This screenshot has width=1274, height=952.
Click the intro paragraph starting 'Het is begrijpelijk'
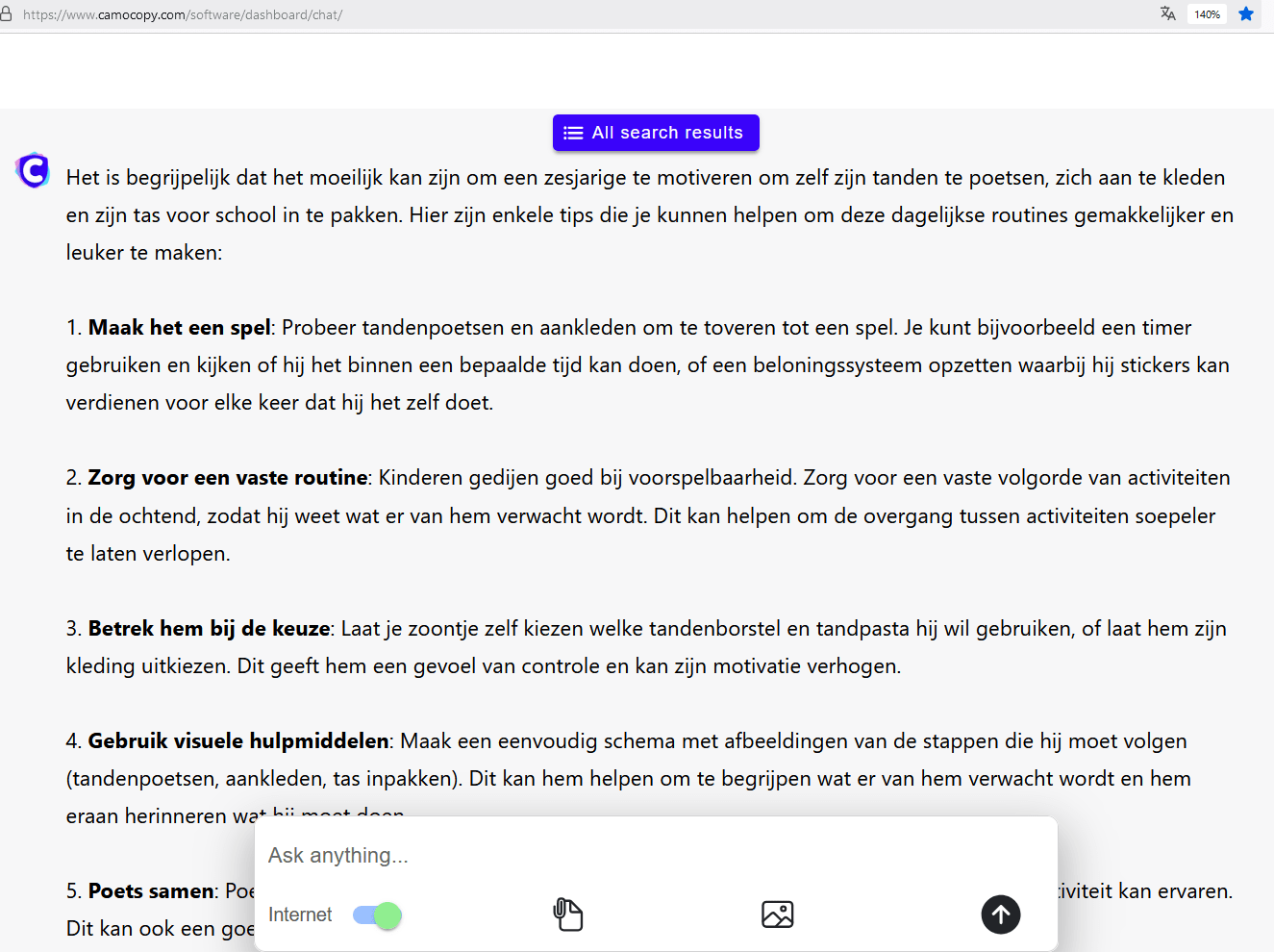pyautogui.click(x=644, y=214)
